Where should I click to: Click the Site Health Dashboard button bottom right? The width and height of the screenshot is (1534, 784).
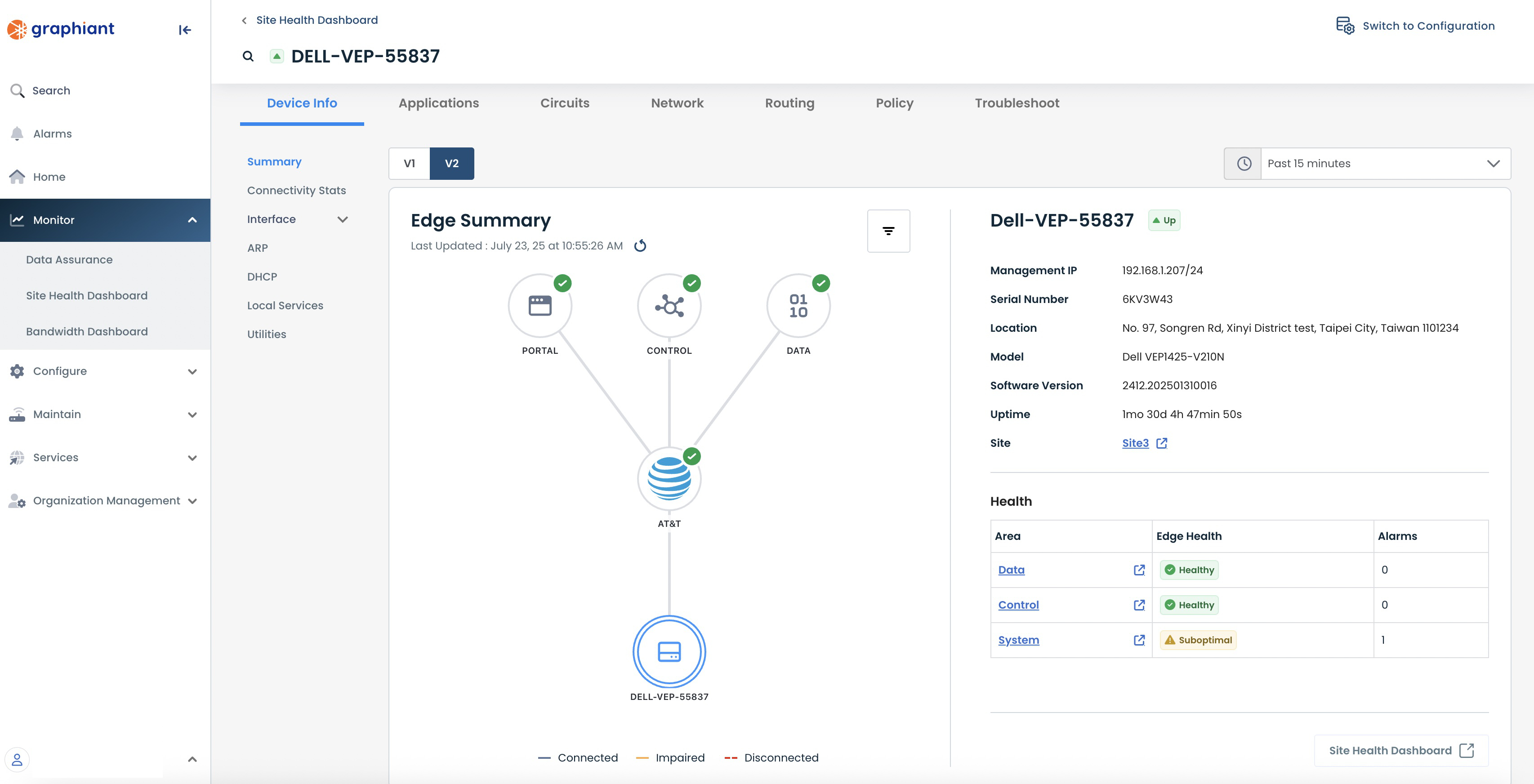(x=1401, y=751)
